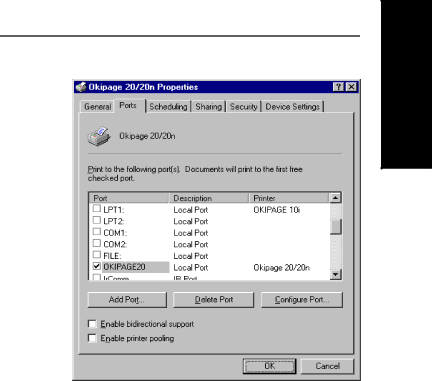Check the COM2: port checkbox
This screenshot has height=381, width=432.
click(97, 243)
